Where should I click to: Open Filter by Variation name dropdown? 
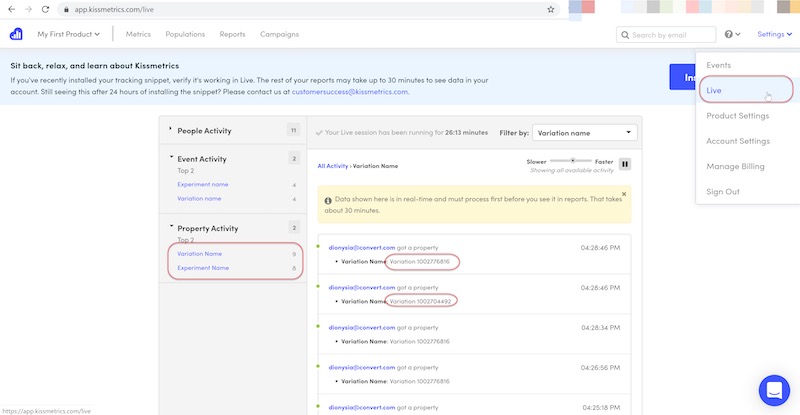584,133
